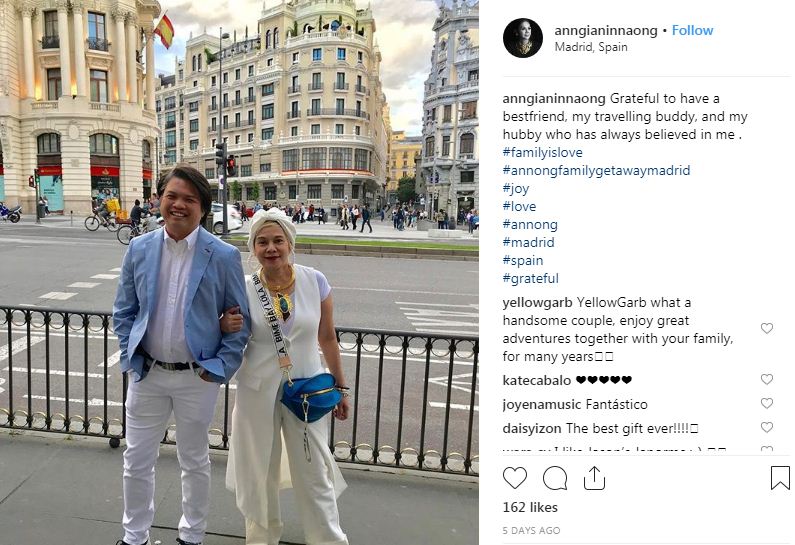Click the couple photo in Madrid
This screenshot has height=545, width=795.
(x=239, y=272)
